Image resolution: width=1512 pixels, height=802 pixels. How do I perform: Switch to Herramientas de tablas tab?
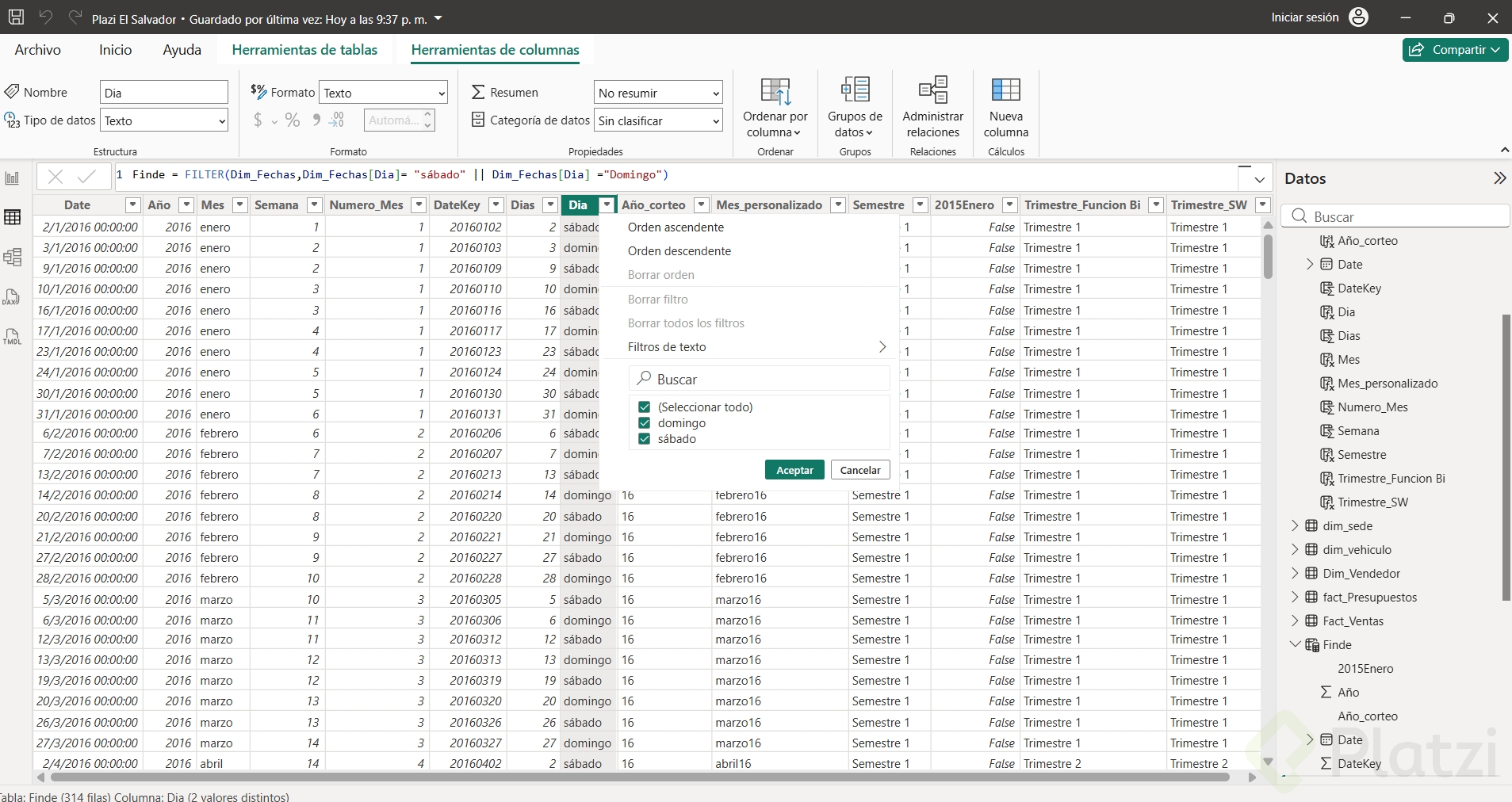tap(304, 50)
